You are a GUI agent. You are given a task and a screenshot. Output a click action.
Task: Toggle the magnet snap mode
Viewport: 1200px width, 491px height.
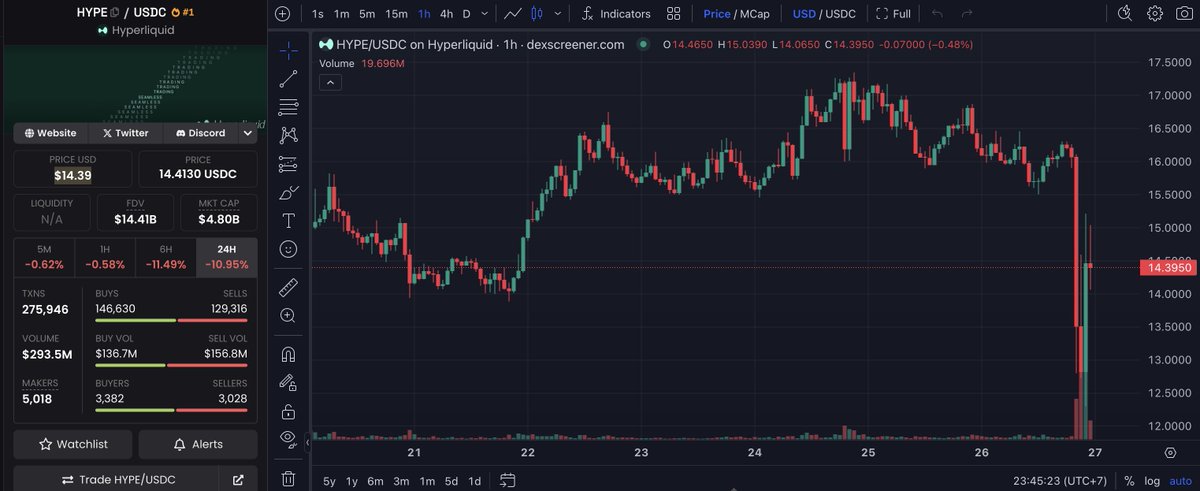point(288,354)
